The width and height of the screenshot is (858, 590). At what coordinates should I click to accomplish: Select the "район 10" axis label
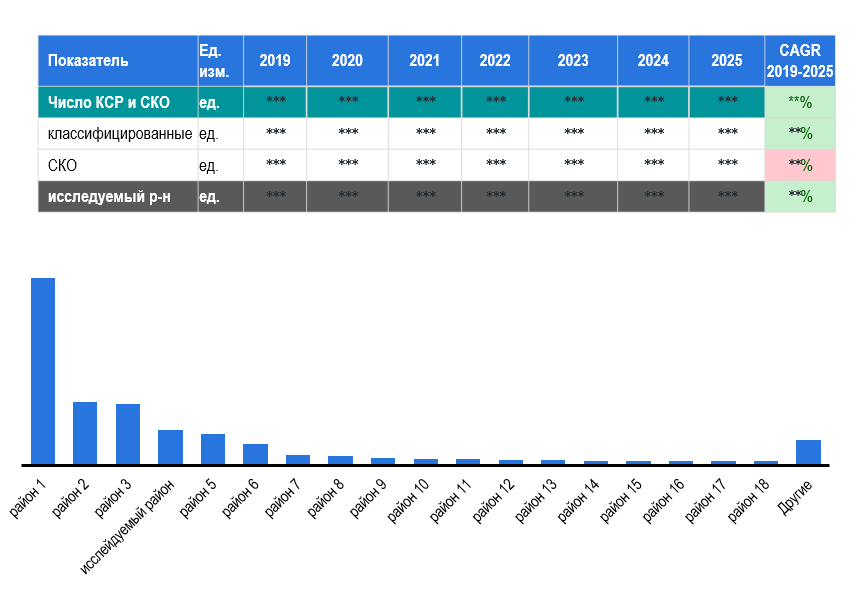click(408, 501)
